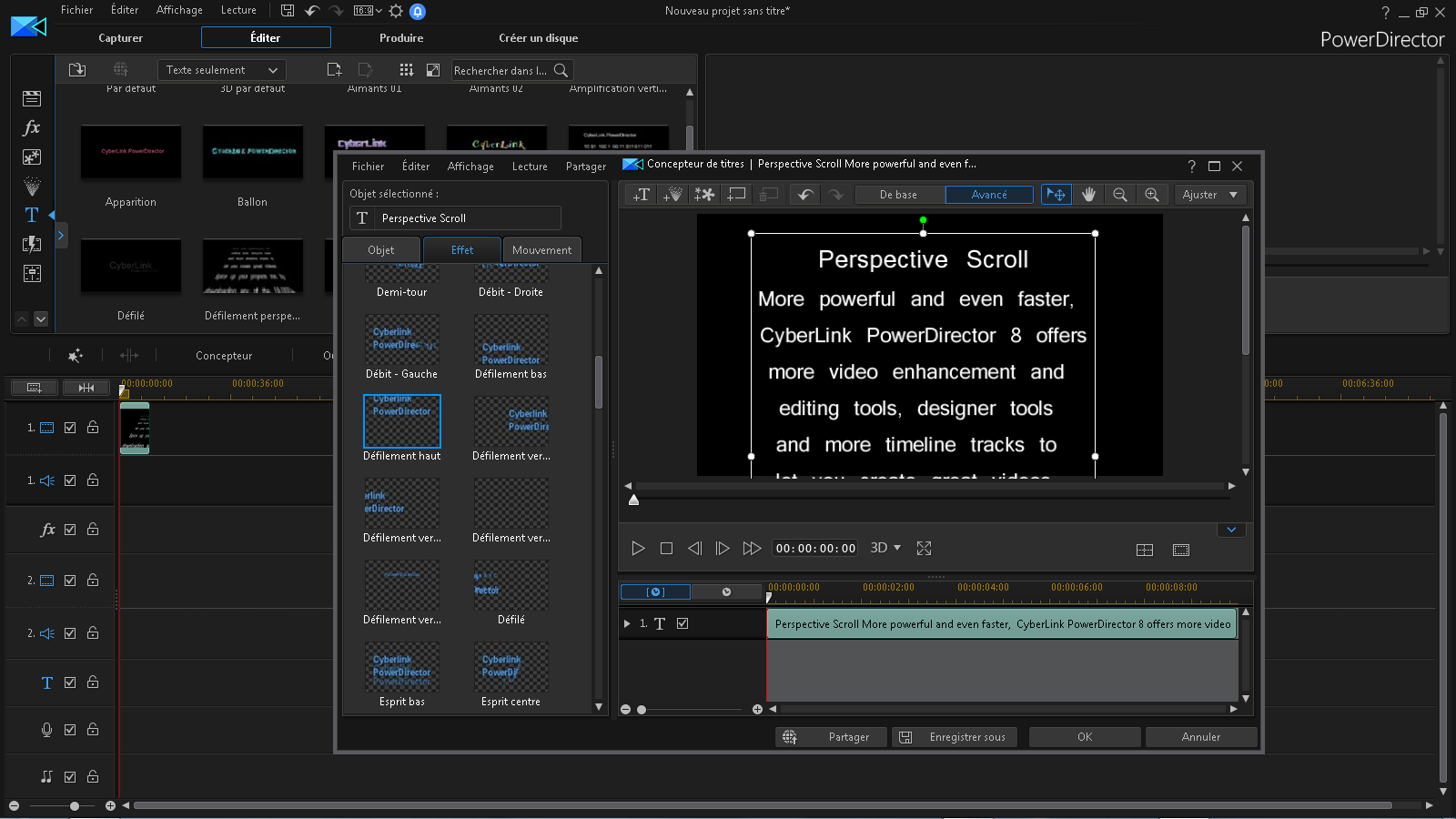Viewport: 1456px width, 819px height.
Task: Open Title Designer help question mark
Action: pyautogui.click(x=1191, y=166)
